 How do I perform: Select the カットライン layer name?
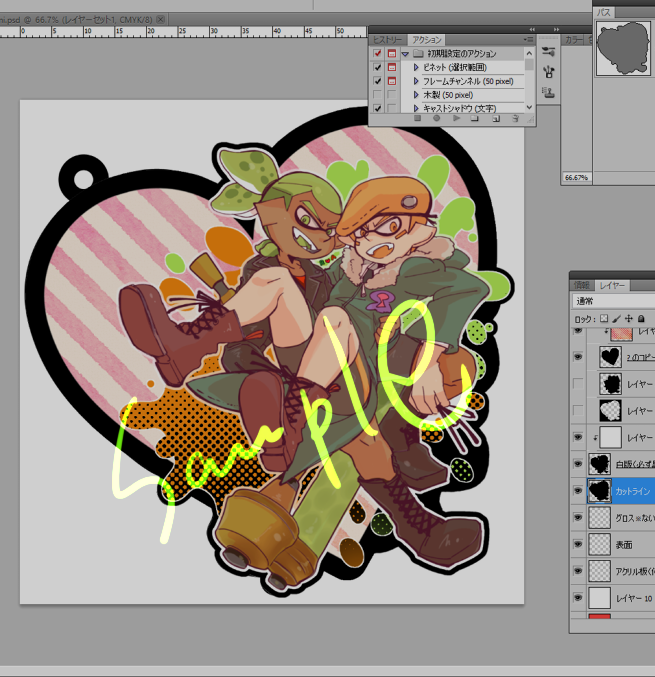633,491
